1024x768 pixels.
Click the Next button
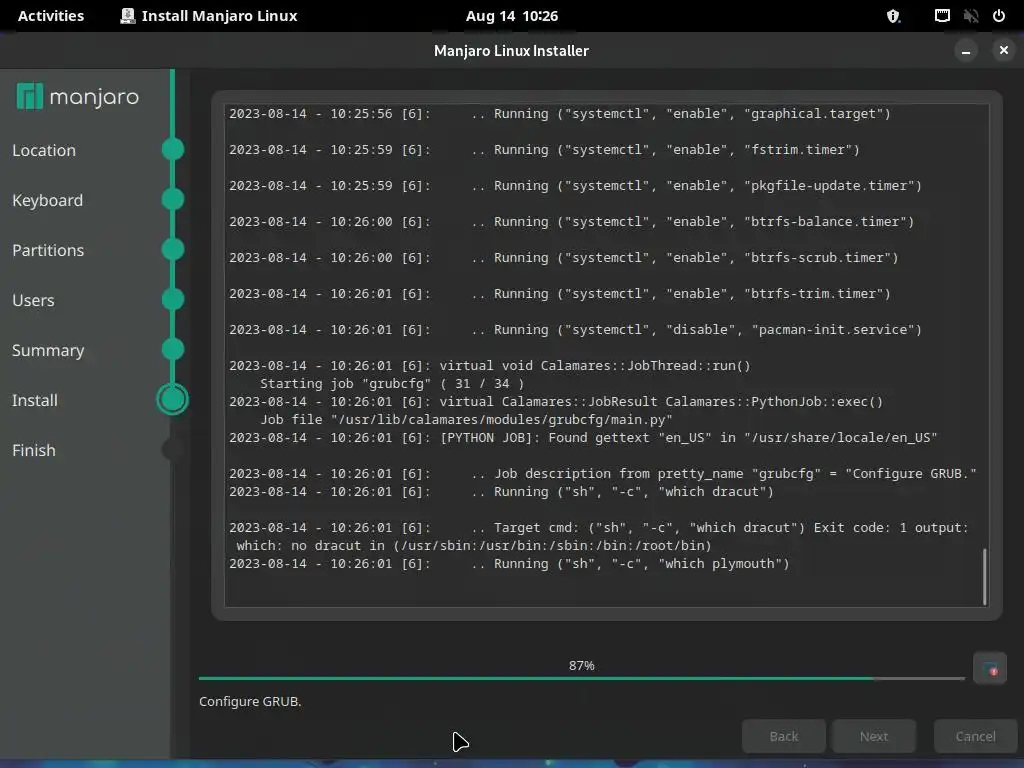point(874,736)
